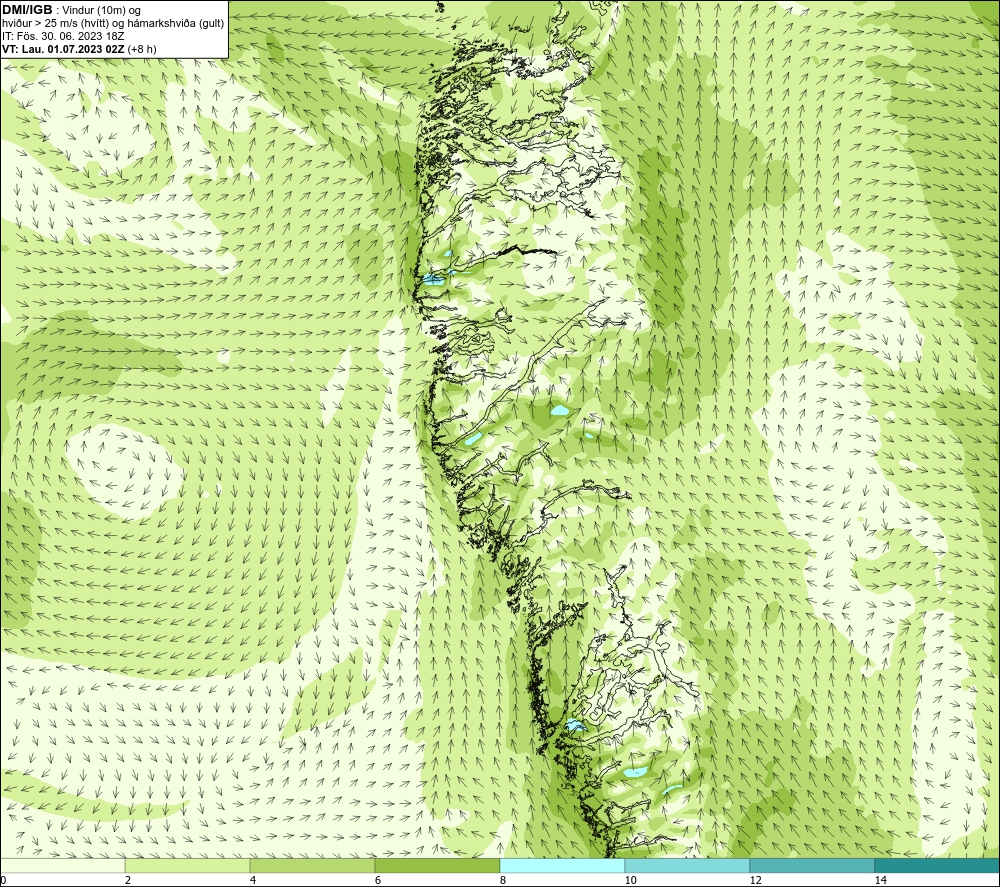Click the '10' label on color scale
This screenshot has width=1000, height=887.
pos(631,880)
